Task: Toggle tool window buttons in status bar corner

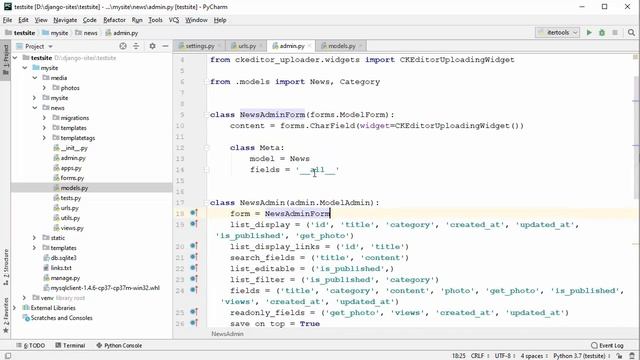Action: tap(8, 356)
